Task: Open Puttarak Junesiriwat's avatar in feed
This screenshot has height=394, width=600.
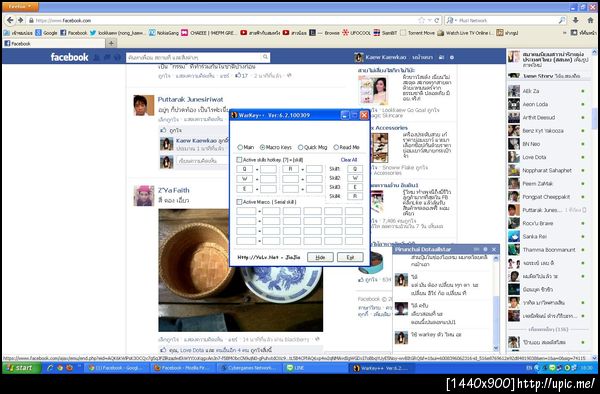Action: coord(144,105)
